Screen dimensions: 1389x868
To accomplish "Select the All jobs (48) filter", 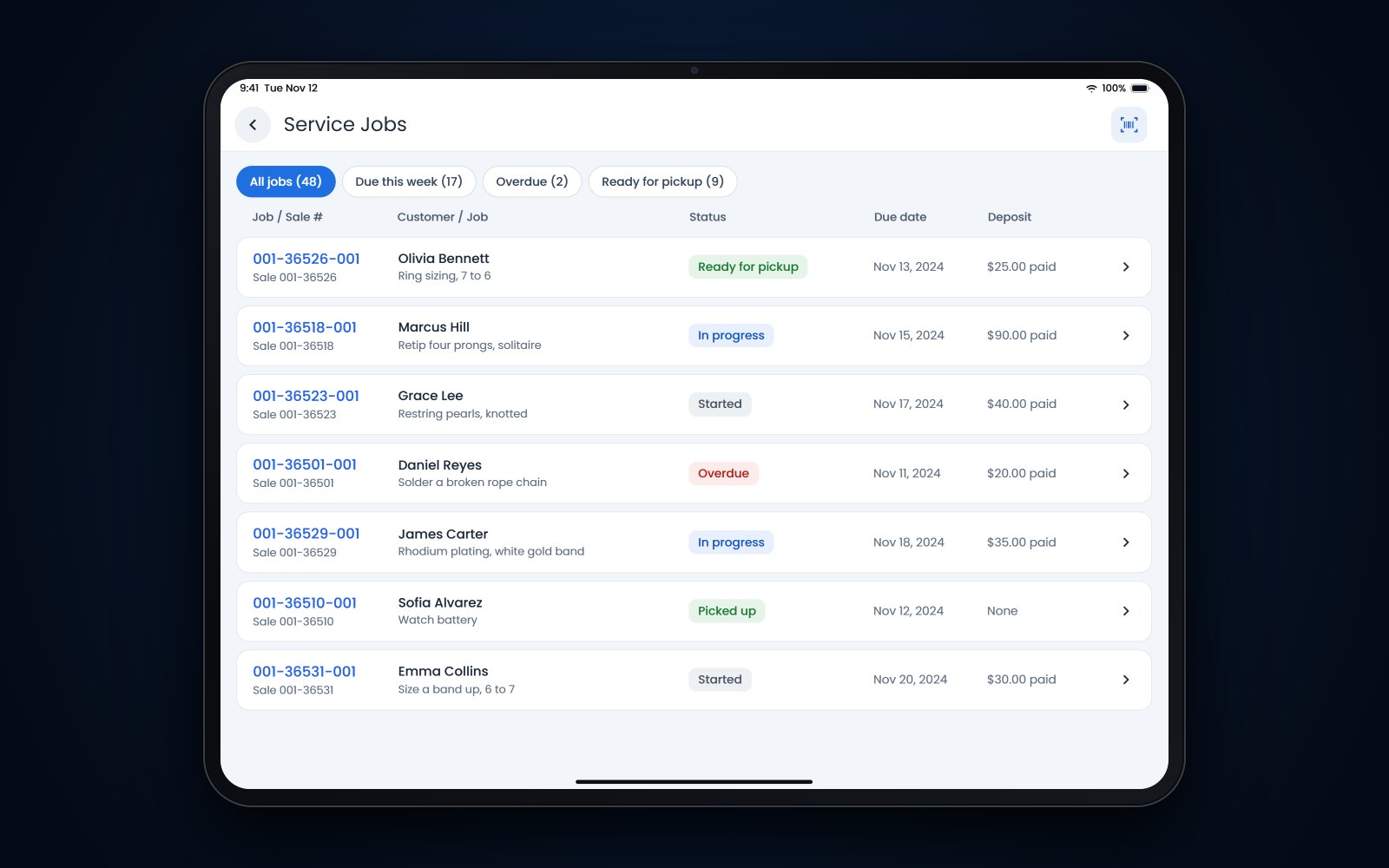I will (286, 181).
